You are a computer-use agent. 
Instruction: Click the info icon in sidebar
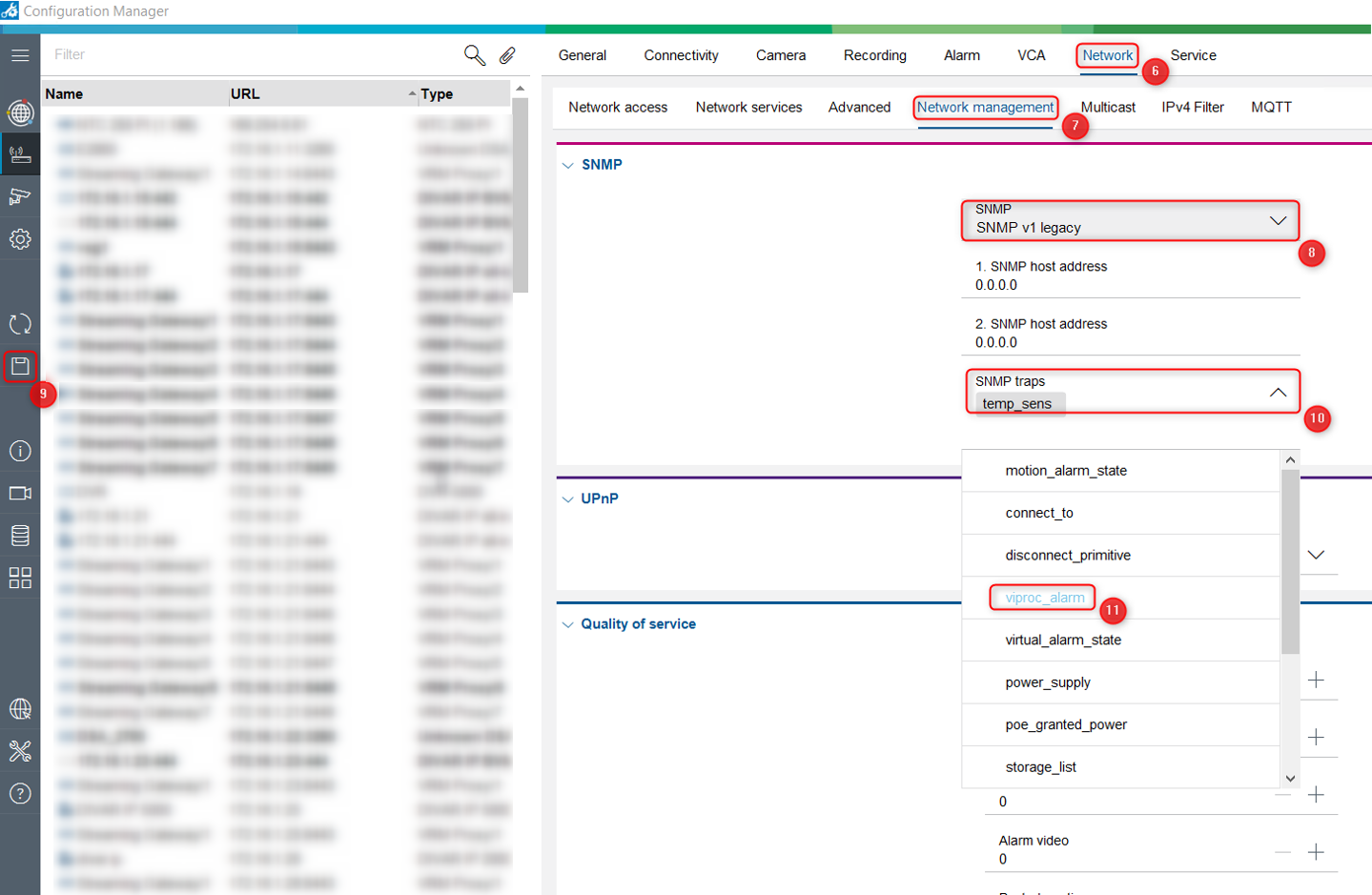click(20, 451)
